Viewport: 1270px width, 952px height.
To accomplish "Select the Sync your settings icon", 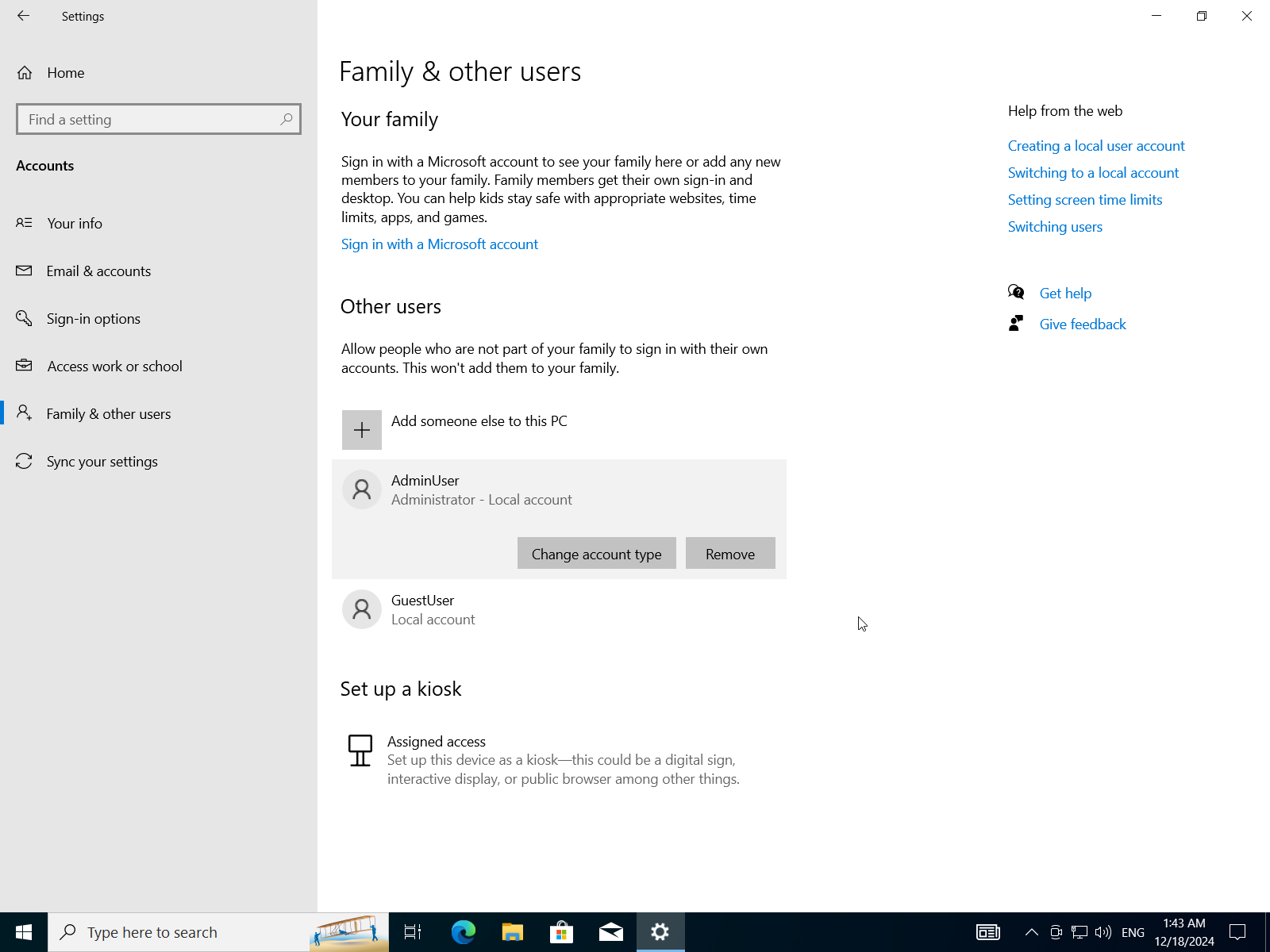I will 25,461.
